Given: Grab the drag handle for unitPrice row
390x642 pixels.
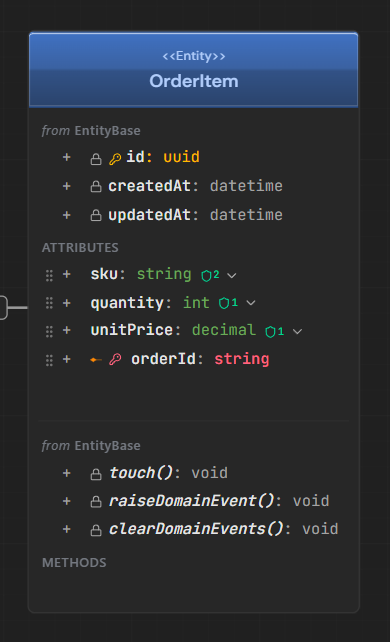Looking at the screenshot, I should click(49, 331).
